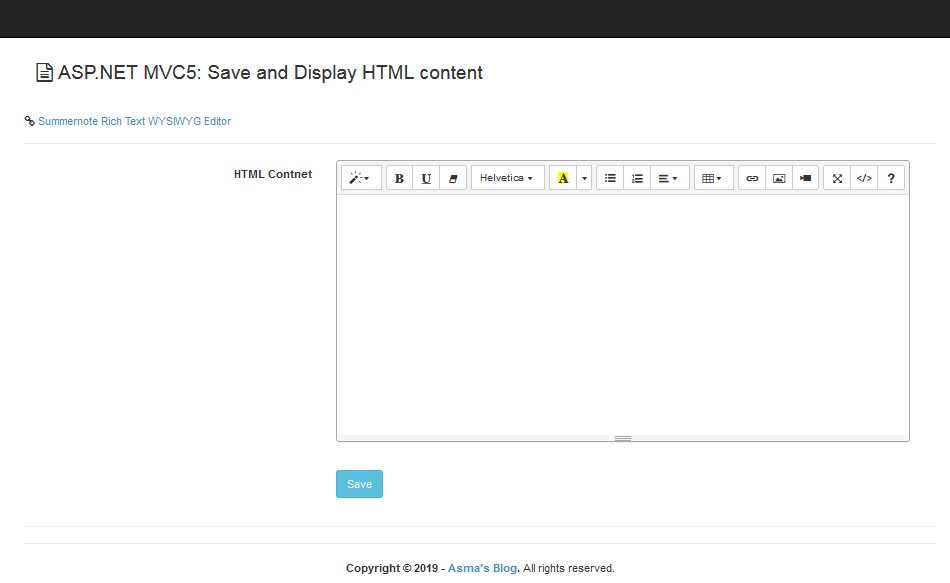This screenshot has width=950, height=583.
Task: Expand the paragraph alignment dropdown
Action: pos(667,177)
